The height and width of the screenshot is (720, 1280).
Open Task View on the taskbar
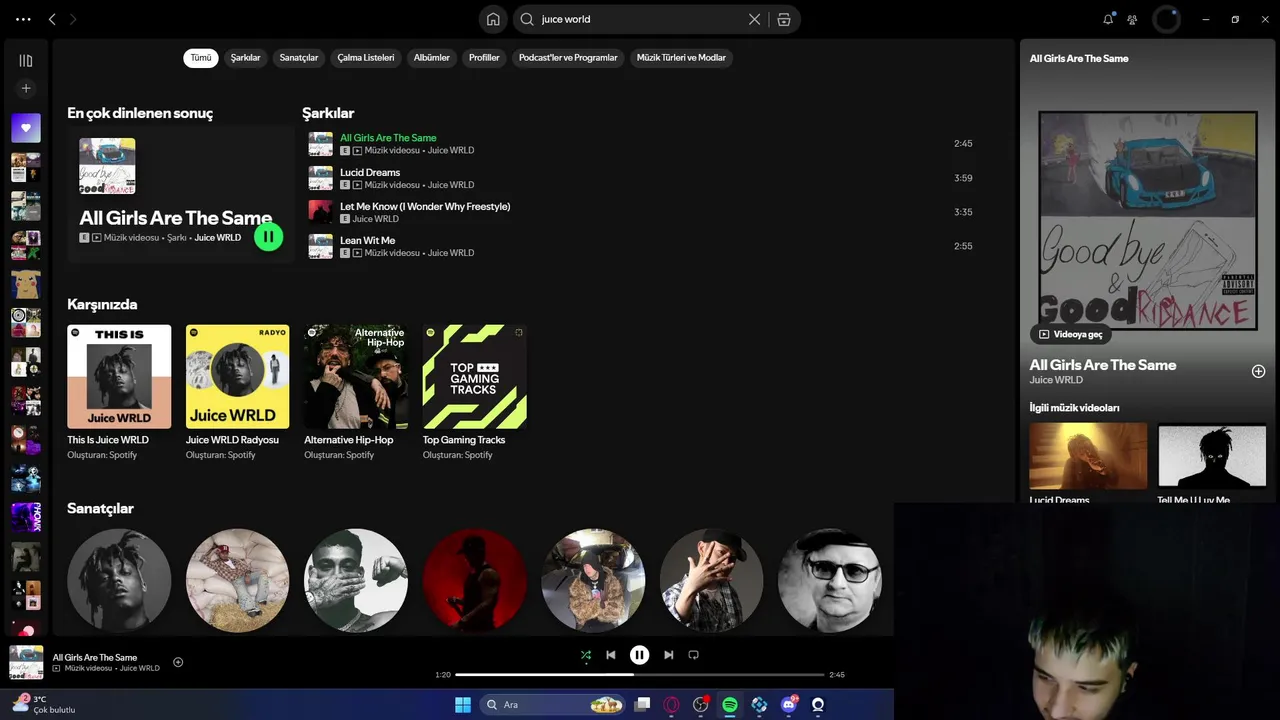tap(643, 705)
